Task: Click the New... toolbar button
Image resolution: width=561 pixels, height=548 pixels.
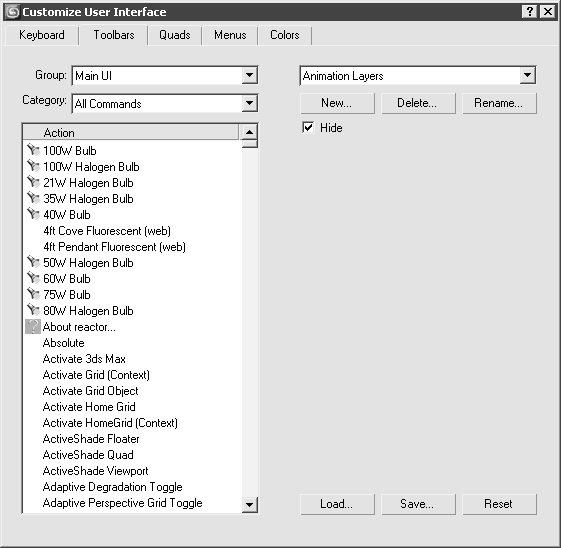Action: click(x=337, y=103)
